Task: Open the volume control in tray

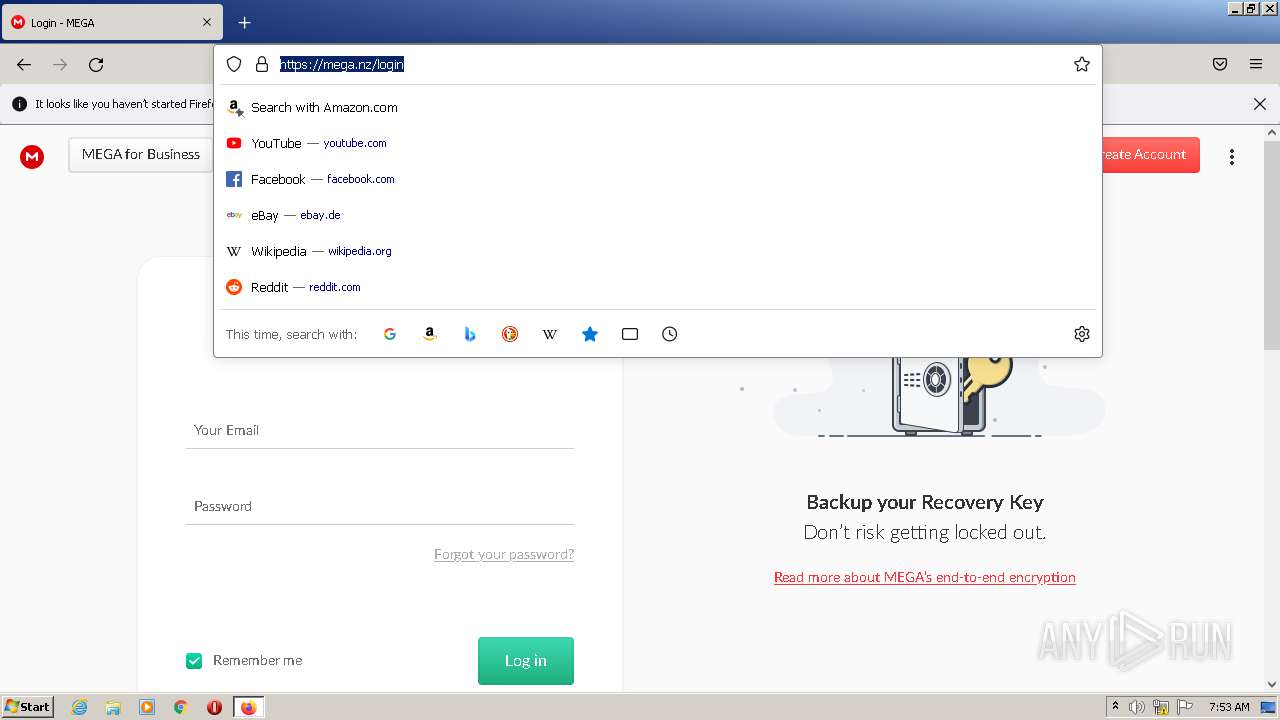Action: (1137, 707)
